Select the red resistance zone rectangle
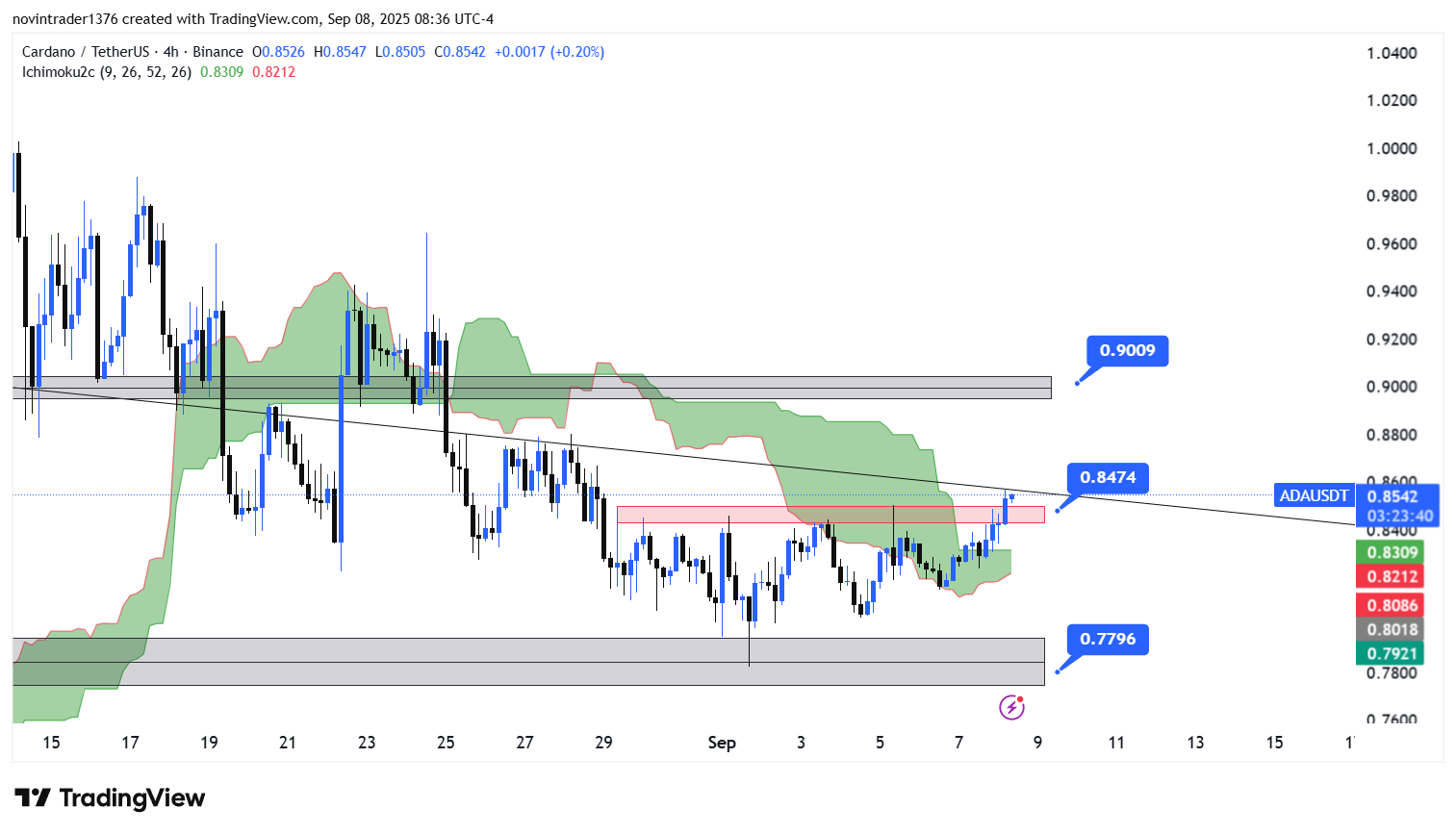This screenshot has height=834, width=1456. click(x=830, y=514)
